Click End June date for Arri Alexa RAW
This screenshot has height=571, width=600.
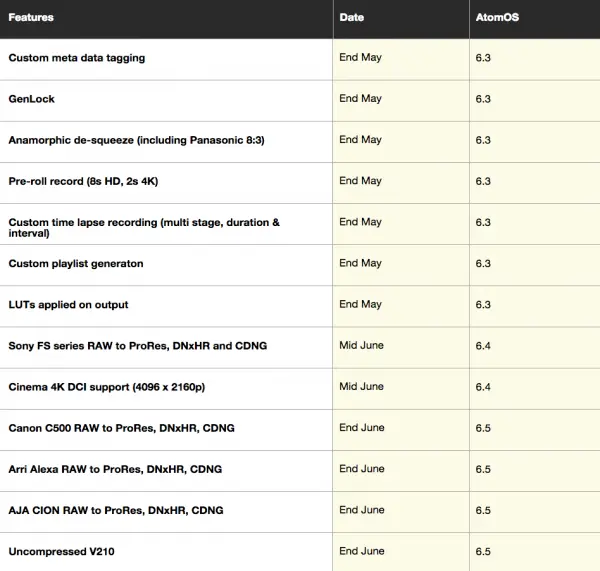[x=362, y=469]
